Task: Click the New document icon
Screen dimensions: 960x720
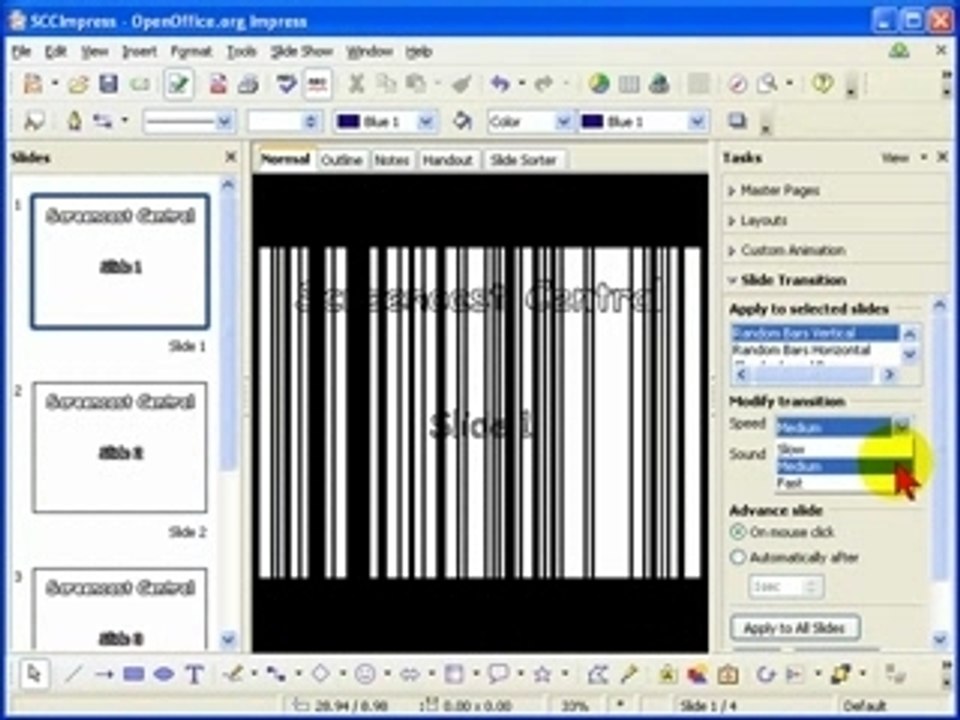Action: click(32, 84)
